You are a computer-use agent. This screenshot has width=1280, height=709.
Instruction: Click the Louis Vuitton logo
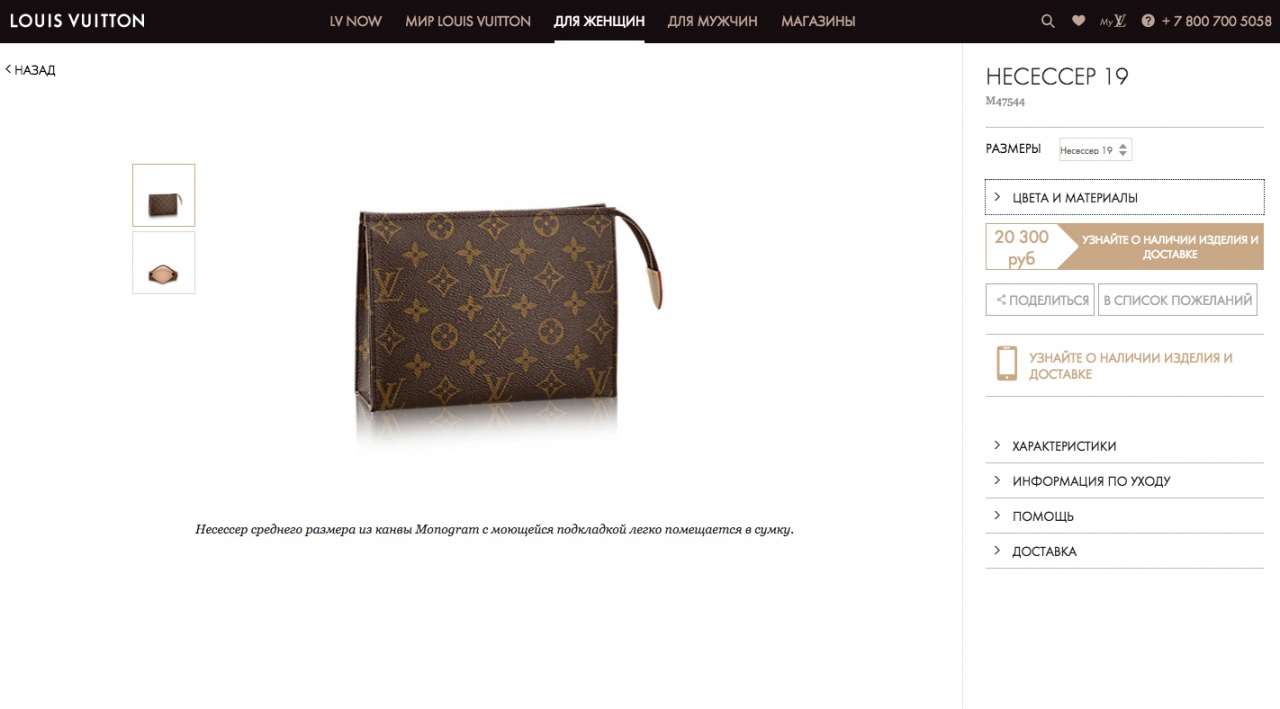77,21
